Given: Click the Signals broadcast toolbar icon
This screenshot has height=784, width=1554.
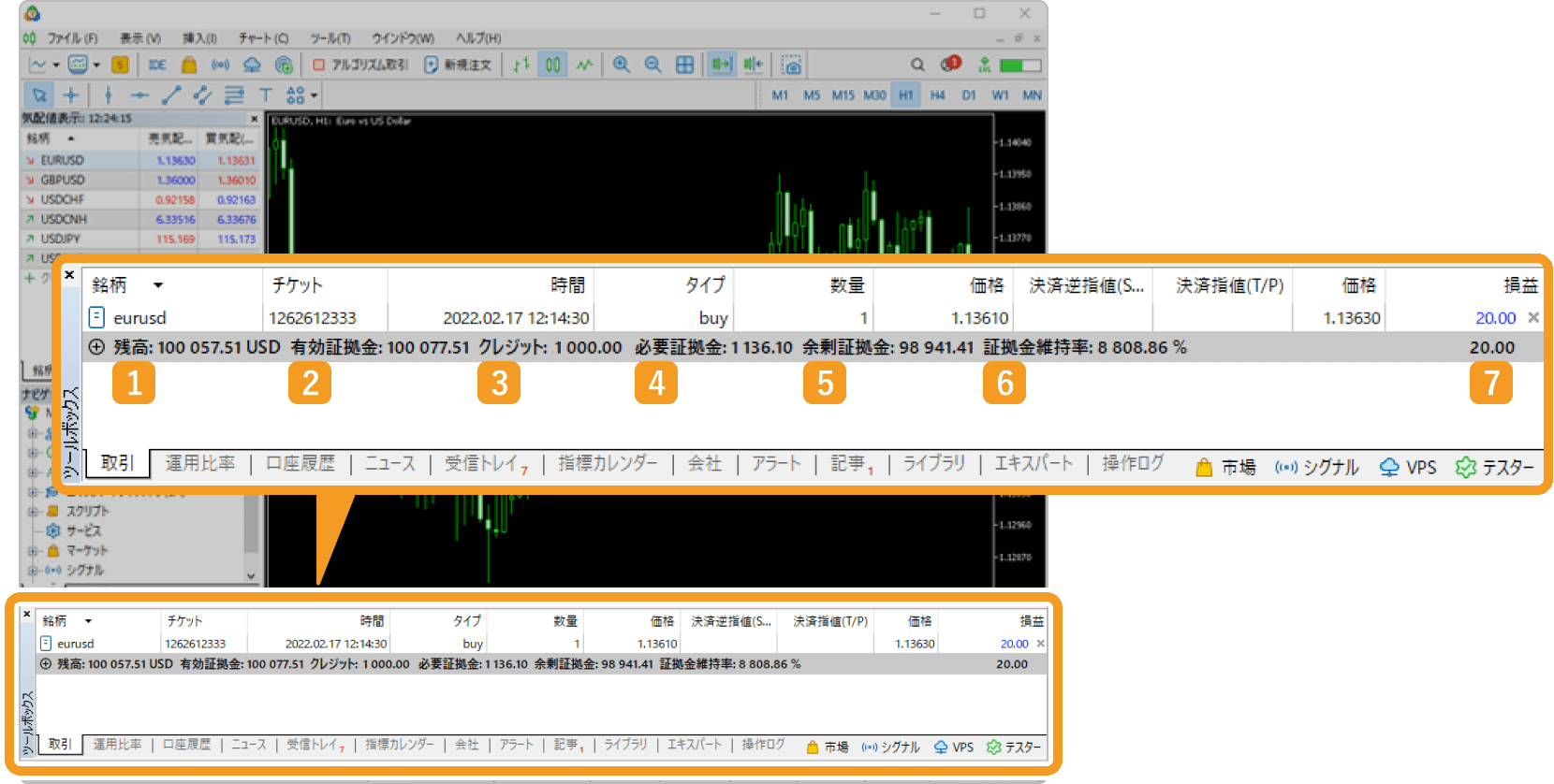Looking at the screenshot, I should coord(220,65).
